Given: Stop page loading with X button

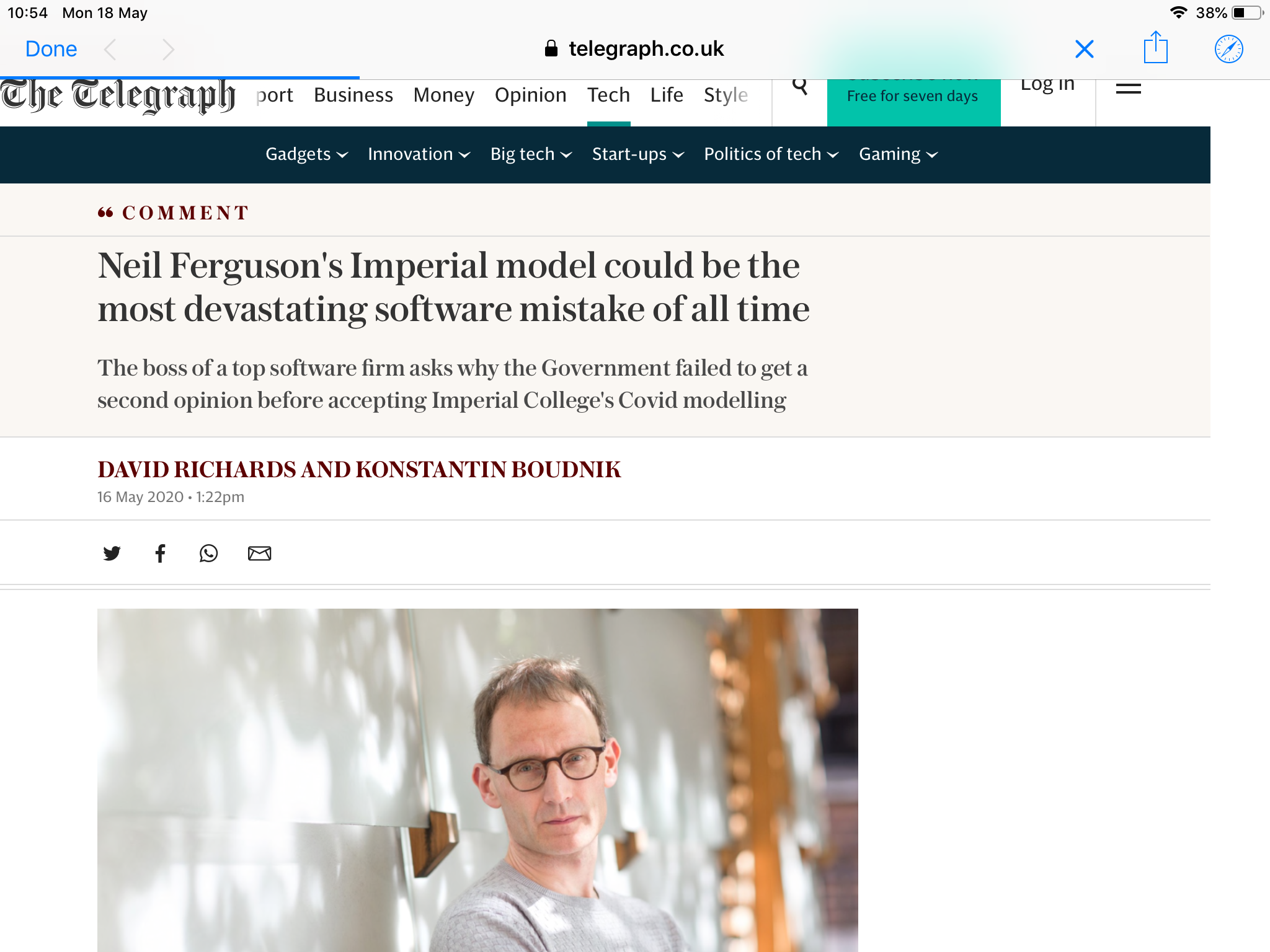Looking at the screenshot, I should [x=1084, y=49].
